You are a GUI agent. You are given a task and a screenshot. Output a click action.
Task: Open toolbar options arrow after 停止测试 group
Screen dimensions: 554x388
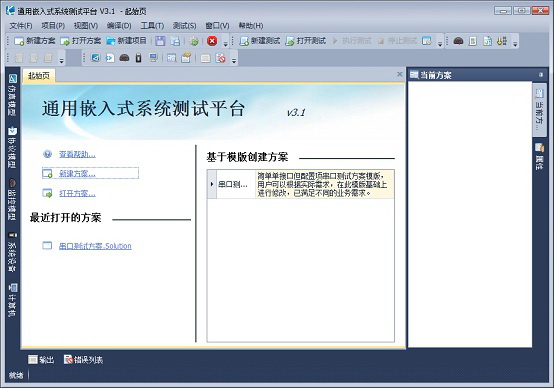tap(440, 44)
